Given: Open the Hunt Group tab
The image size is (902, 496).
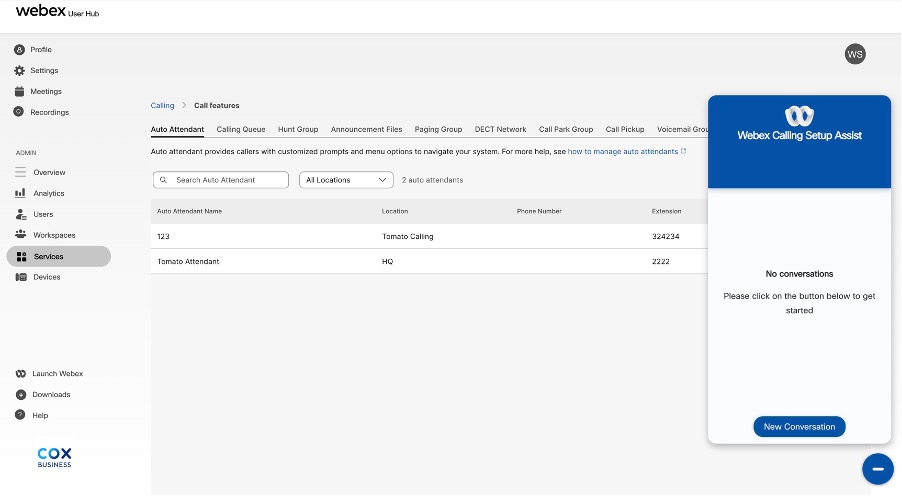Looking at the screenshot, I should pyautogui.click(x=298, y=129).
